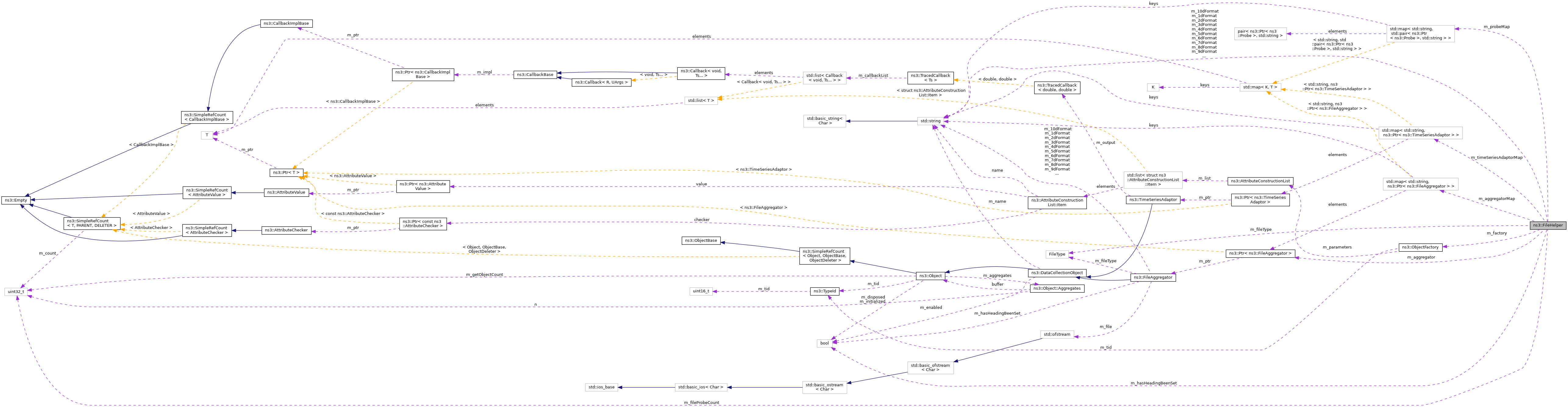Click the m_factory edge label
The image size is (1568, 407).
tap(1496, 233)
